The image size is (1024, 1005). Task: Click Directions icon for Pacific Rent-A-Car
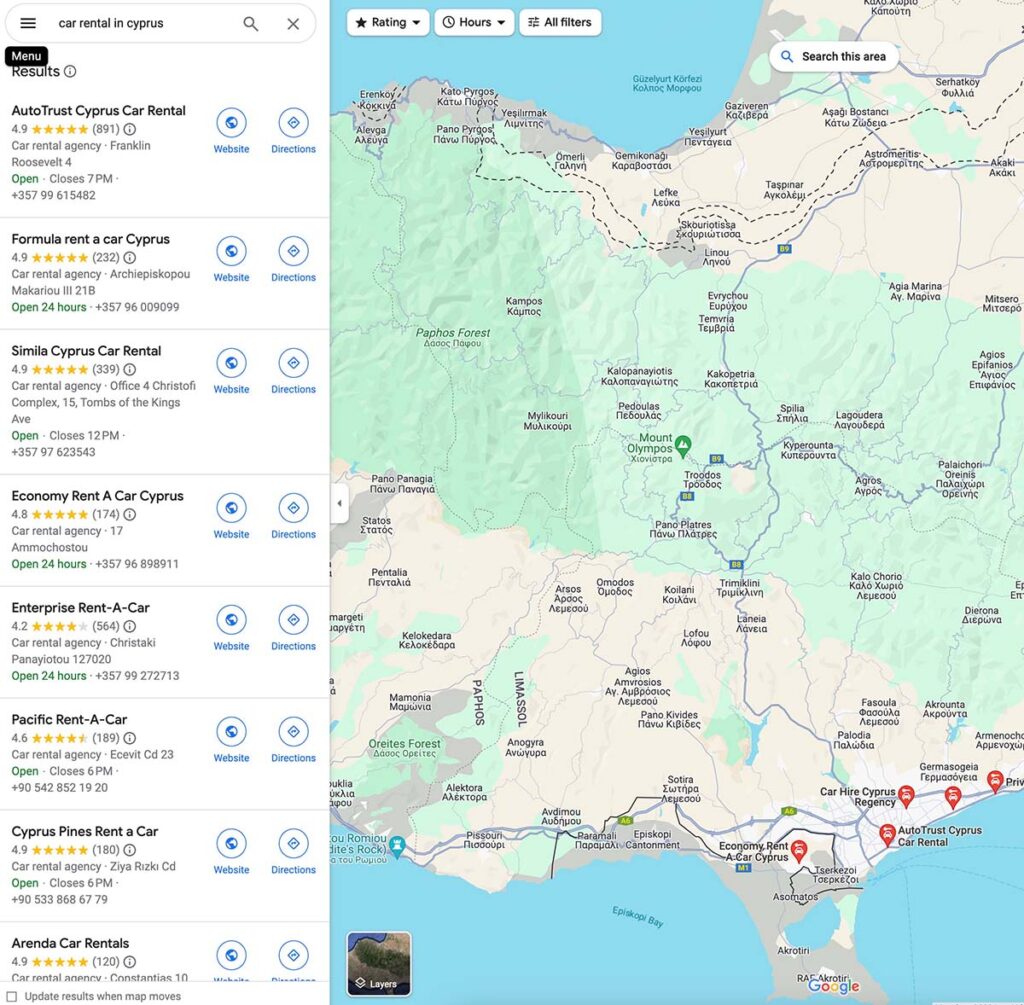point(293,732)
